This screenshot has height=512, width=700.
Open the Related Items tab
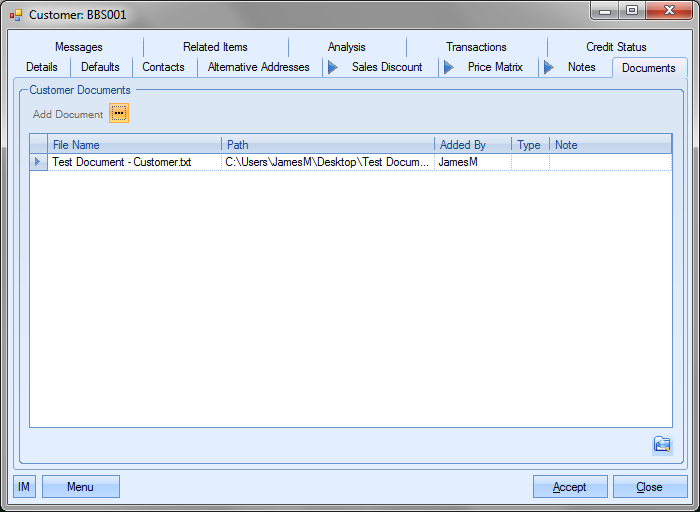[x=215, y=47]
